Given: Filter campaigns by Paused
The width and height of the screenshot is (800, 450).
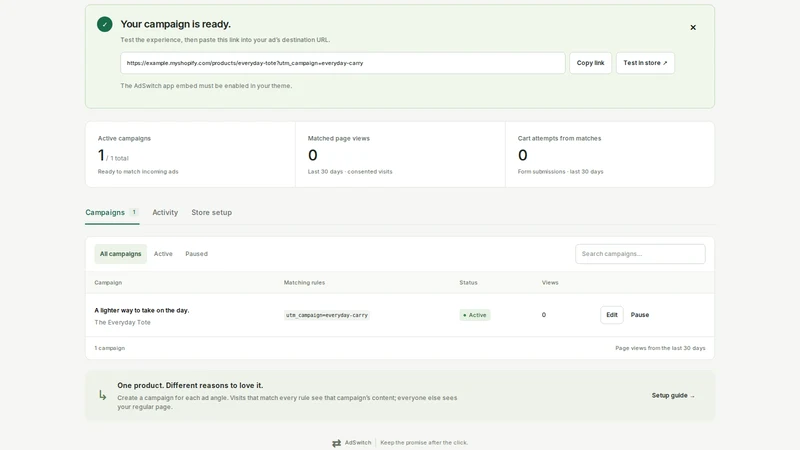Looking at the screenshot, I should pos(196,254).
